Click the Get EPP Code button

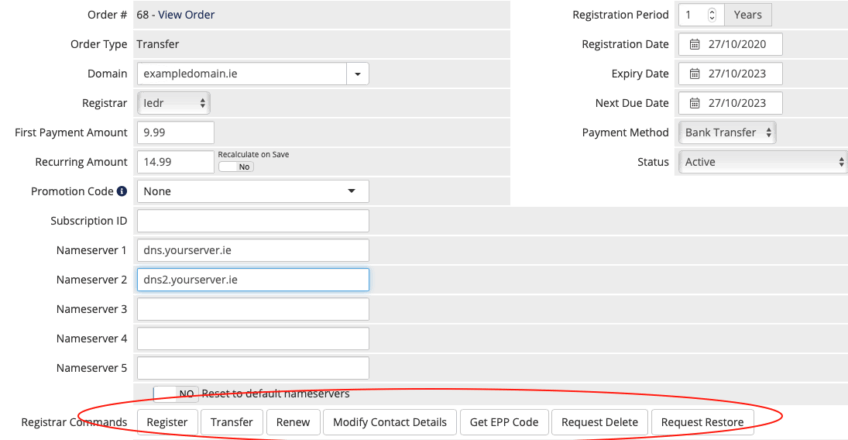pos(504,422)
